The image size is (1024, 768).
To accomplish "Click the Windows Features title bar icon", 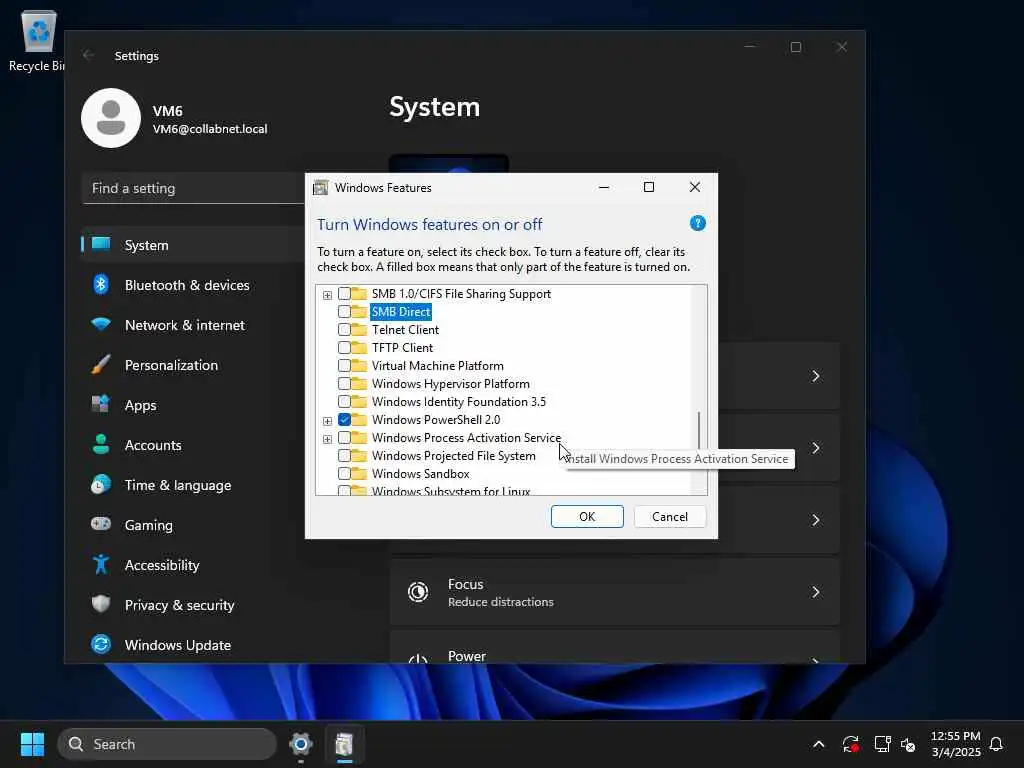I will point(321,188).
